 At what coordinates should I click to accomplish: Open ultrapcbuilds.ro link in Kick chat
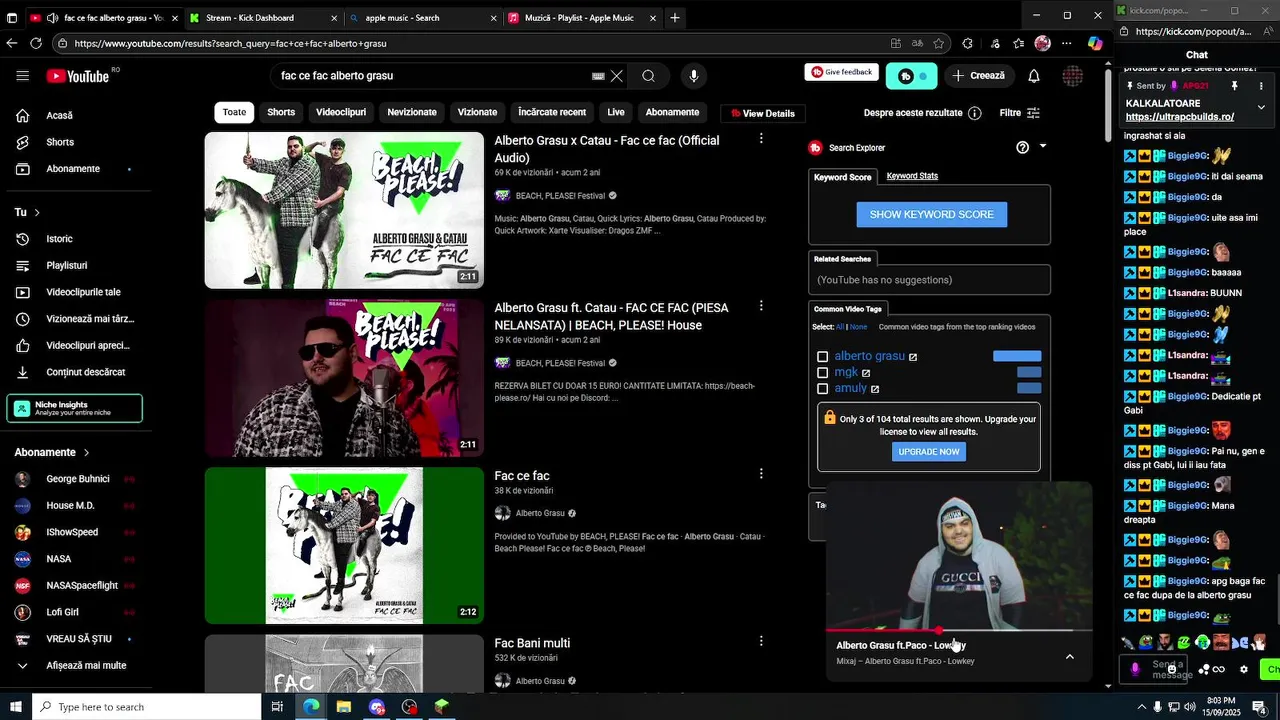[x=1180, y=117]
